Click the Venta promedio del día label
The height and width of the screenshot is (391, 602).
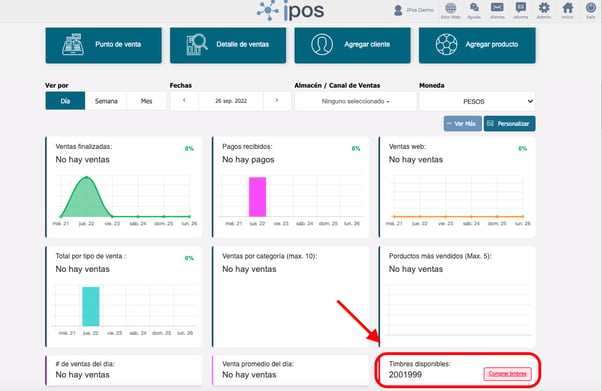point(258,364)
